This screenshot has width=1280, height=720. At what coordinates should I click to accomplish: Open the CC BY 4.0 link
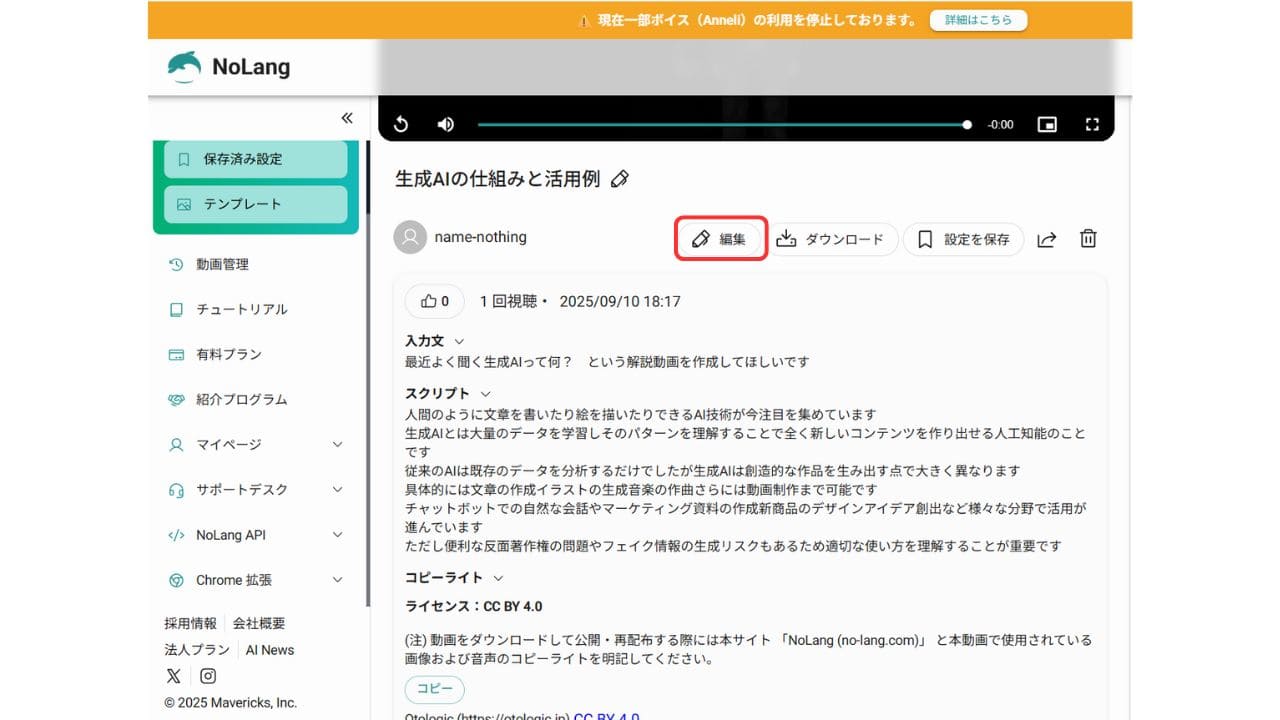tap(606, 715)
